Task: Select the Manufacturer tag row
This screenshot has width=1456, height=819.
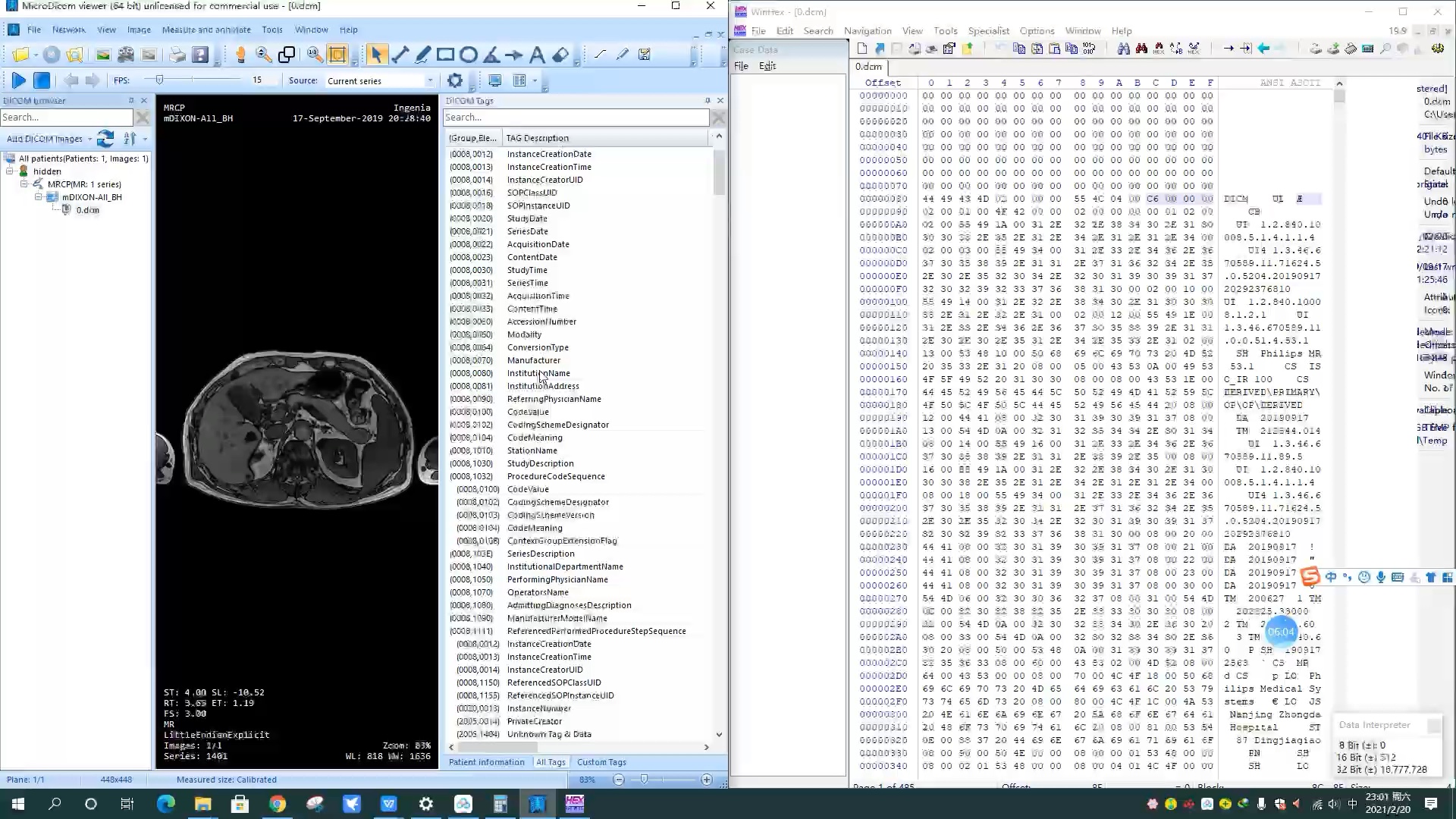Action: (579, 360)
